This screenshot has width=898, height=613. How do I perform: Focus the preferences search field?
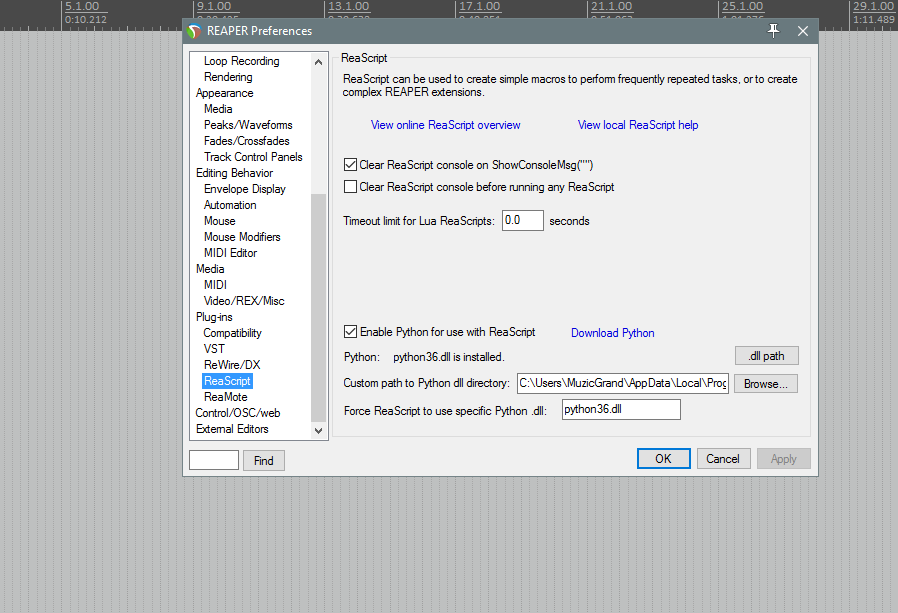click(x=214, y=460)
